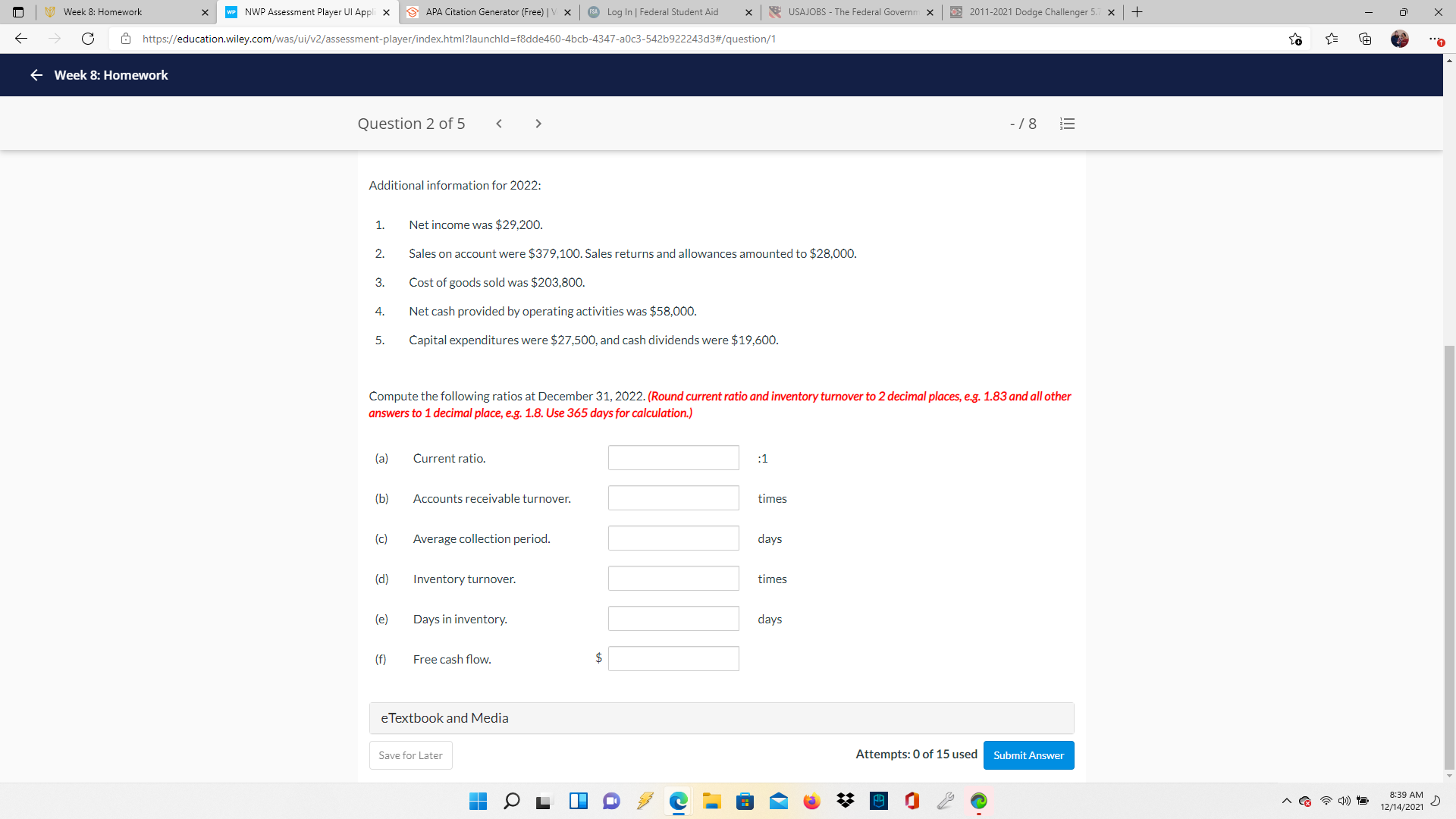Open the browser profile avatar
The height and width of the screenshot is (819, 1456).
[x=1400, y=39]
